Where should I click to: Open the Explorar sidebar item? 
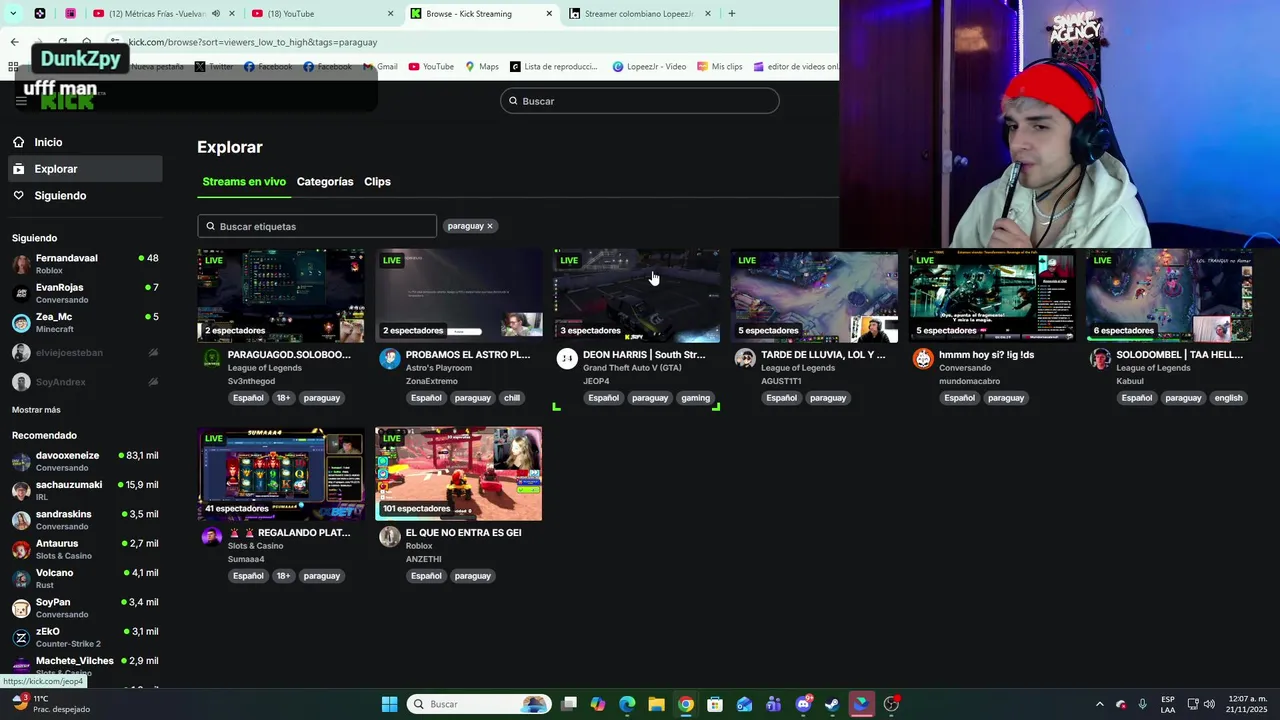coord(85,169)
